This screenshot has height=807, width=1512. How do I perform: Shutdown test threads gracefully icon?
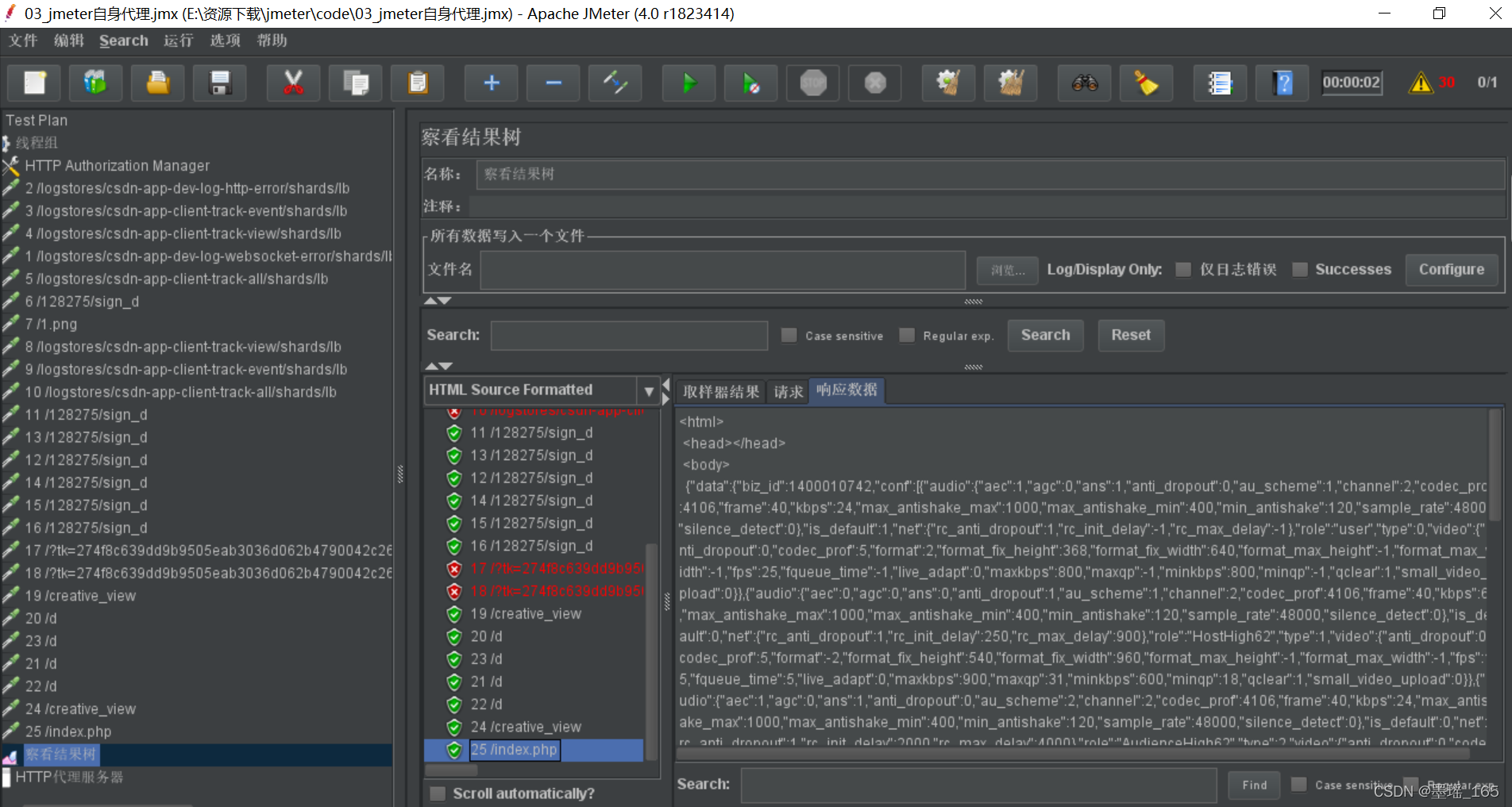pos(875,83)
